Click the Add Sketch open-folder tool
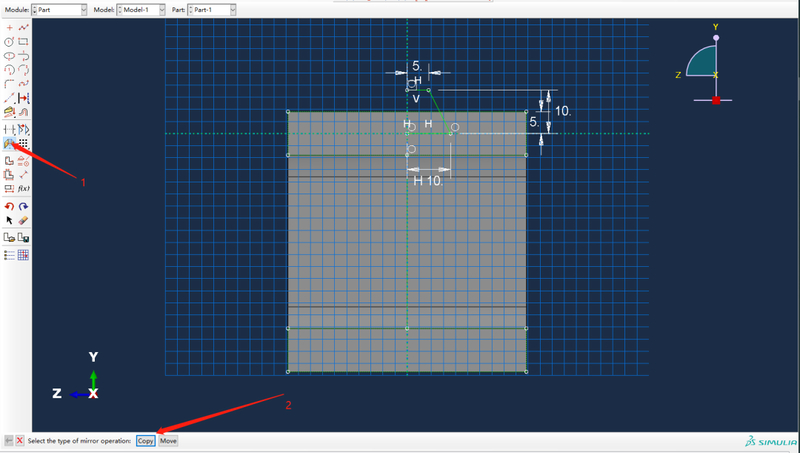This screenshot has height=453, width=800. click(x=9, y=238)
